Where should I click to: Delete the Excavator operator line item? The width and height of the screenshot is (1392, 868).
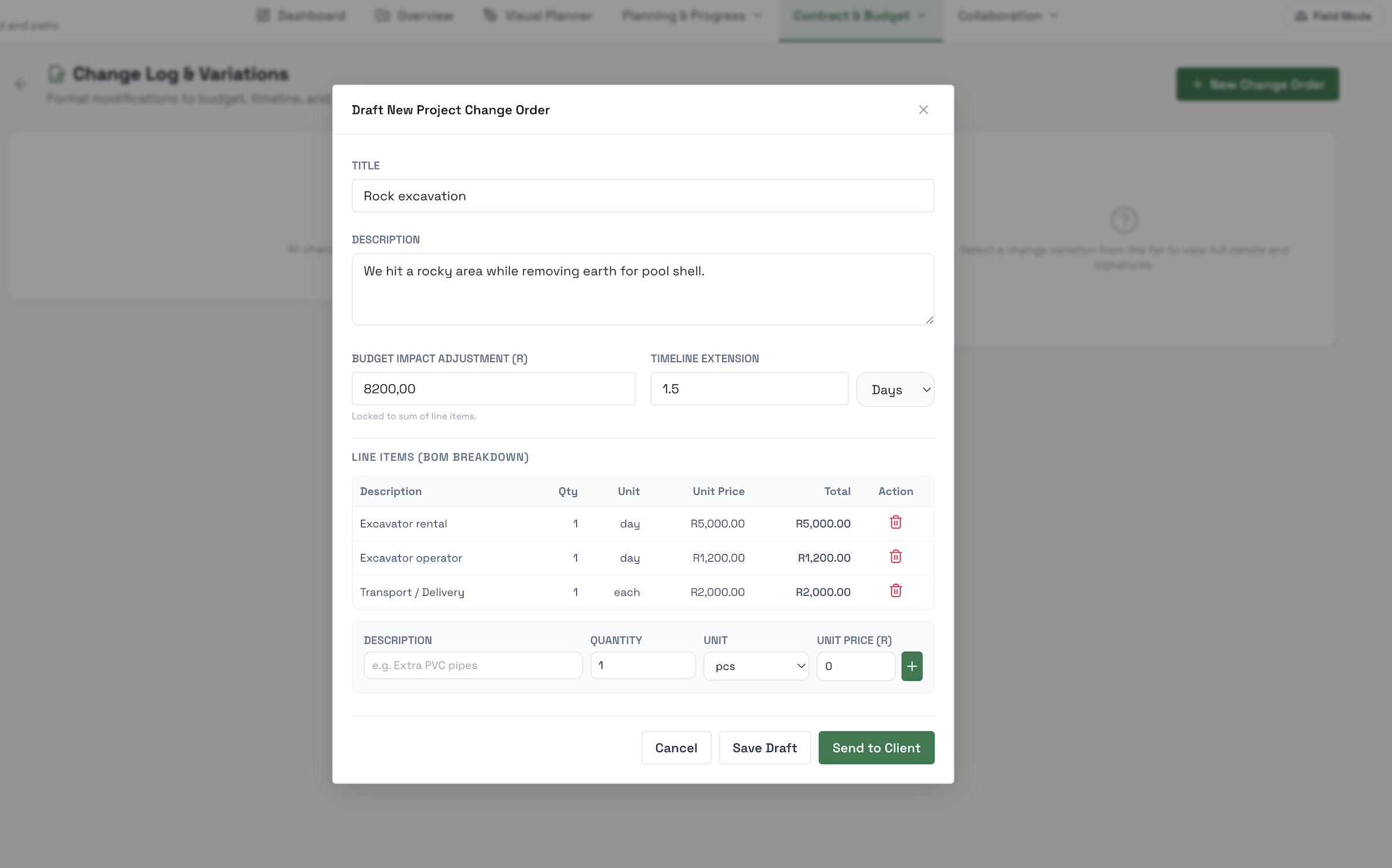click(x=896, y=556)
